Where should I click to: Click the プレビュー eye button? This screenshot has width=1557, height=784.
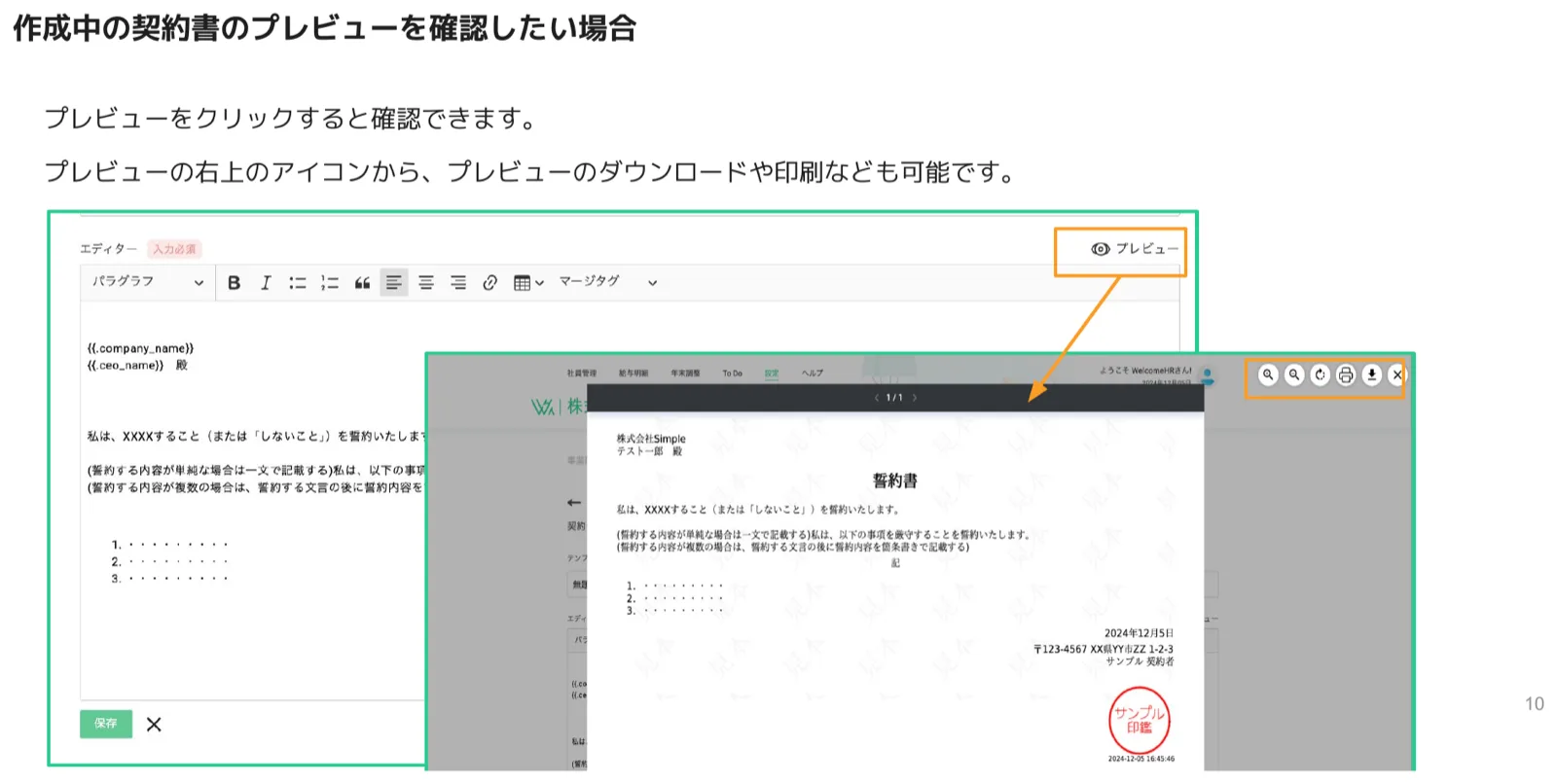point(1134,249)
